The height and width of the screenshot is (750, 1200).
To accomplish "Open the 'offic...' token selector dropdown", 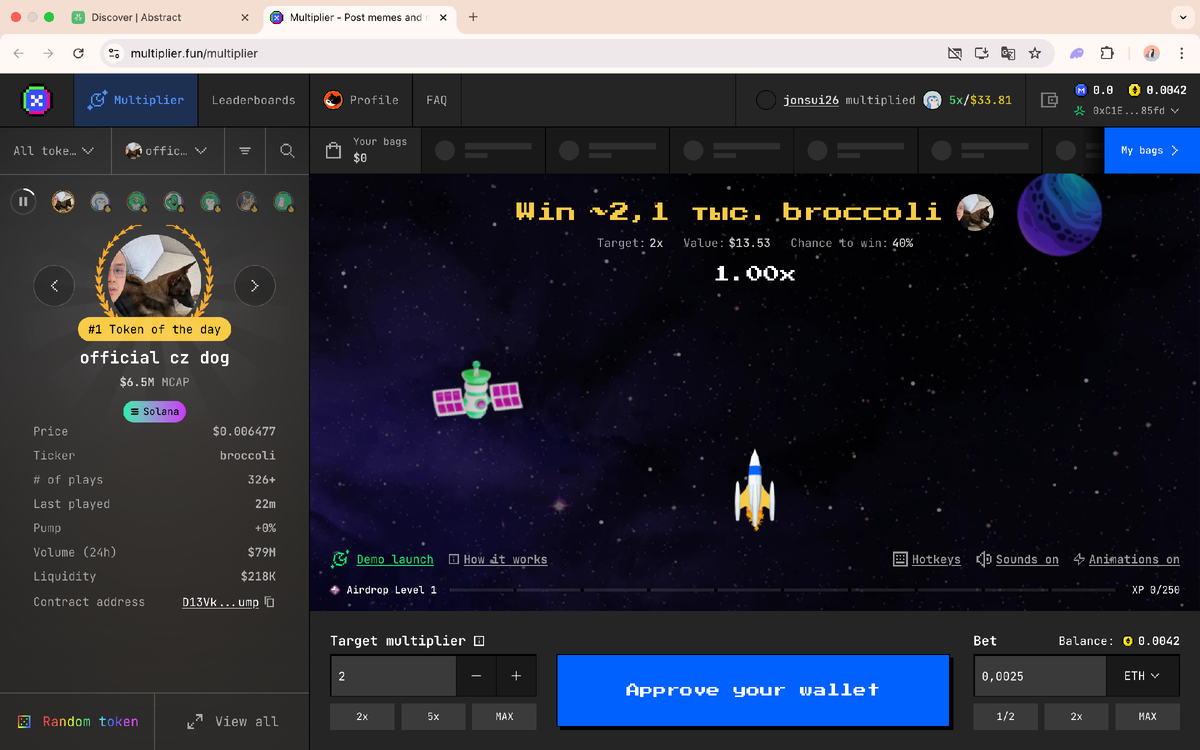I will tap(166, 151).
